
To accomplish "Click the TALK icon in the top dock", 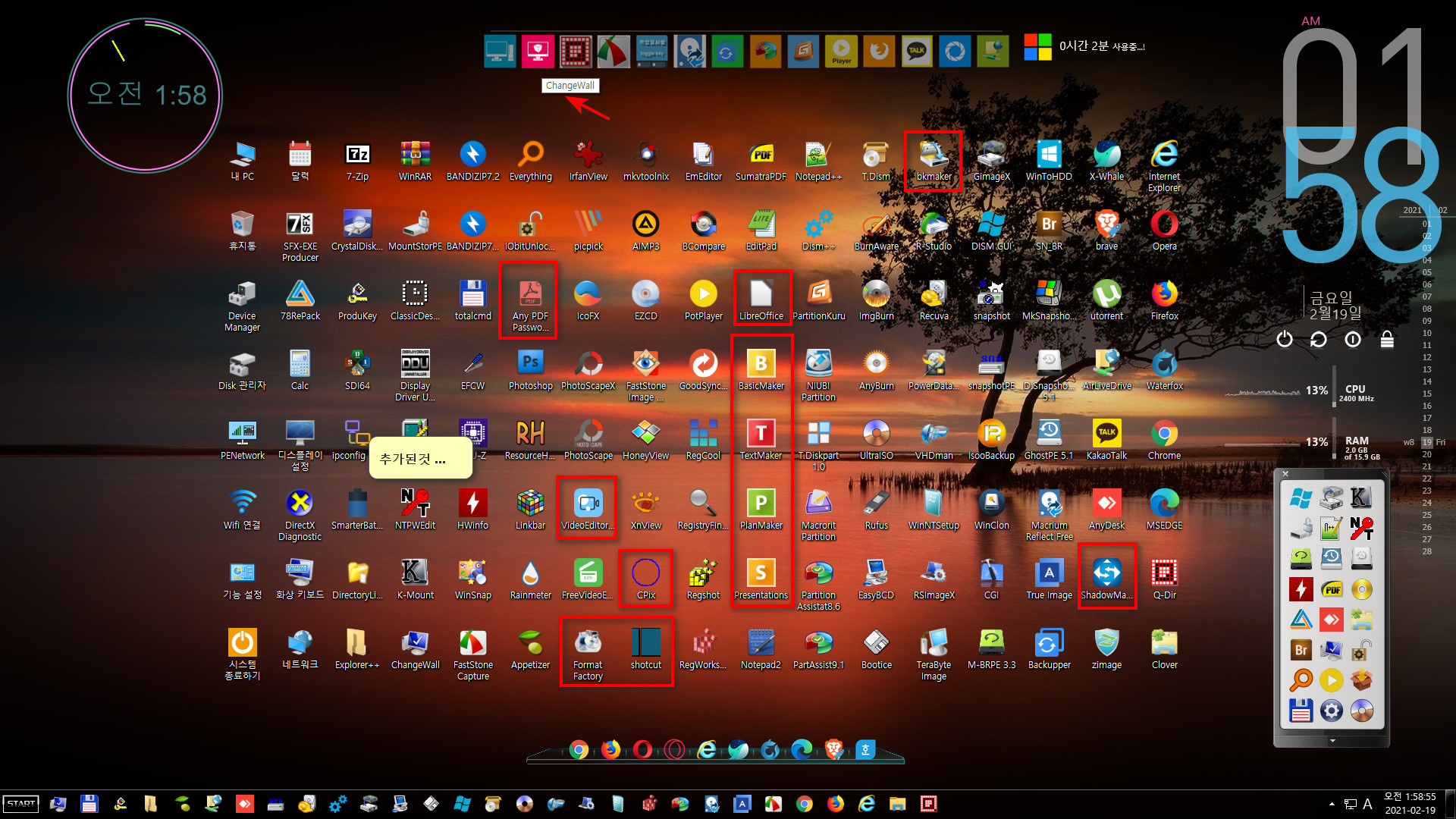I will 917,51.
